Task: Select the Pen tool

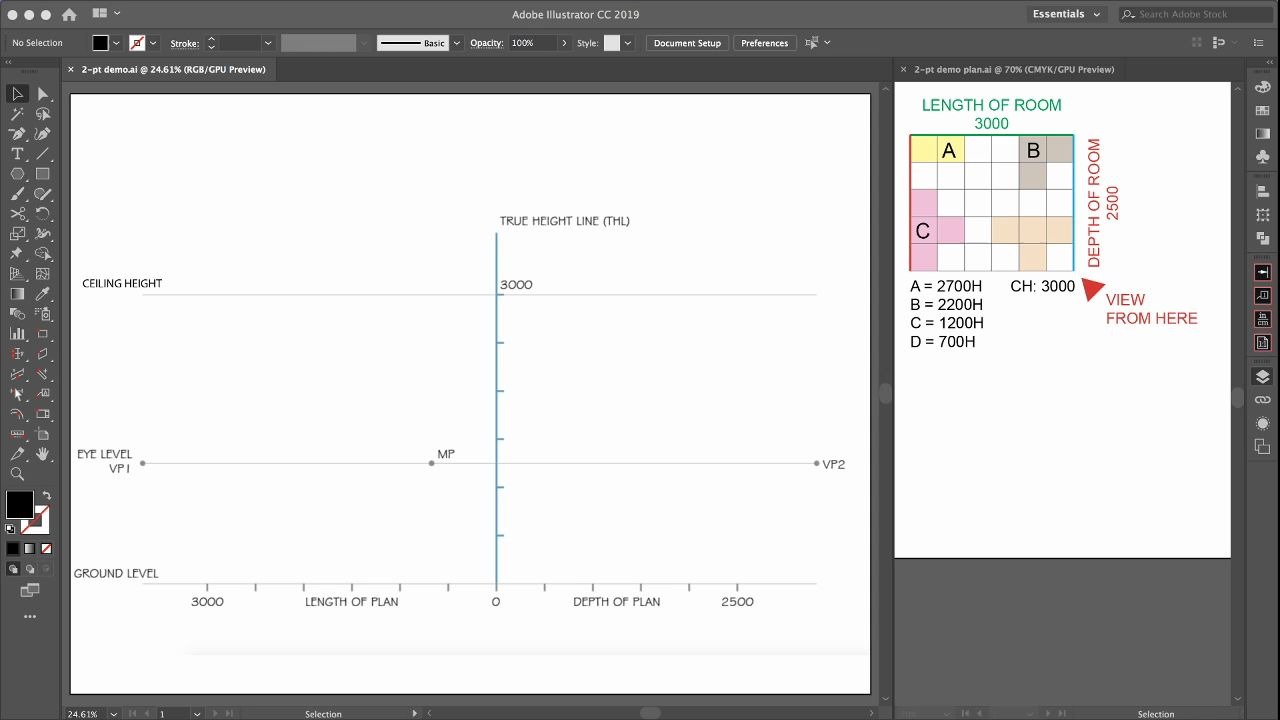Action: click(17, 134)
